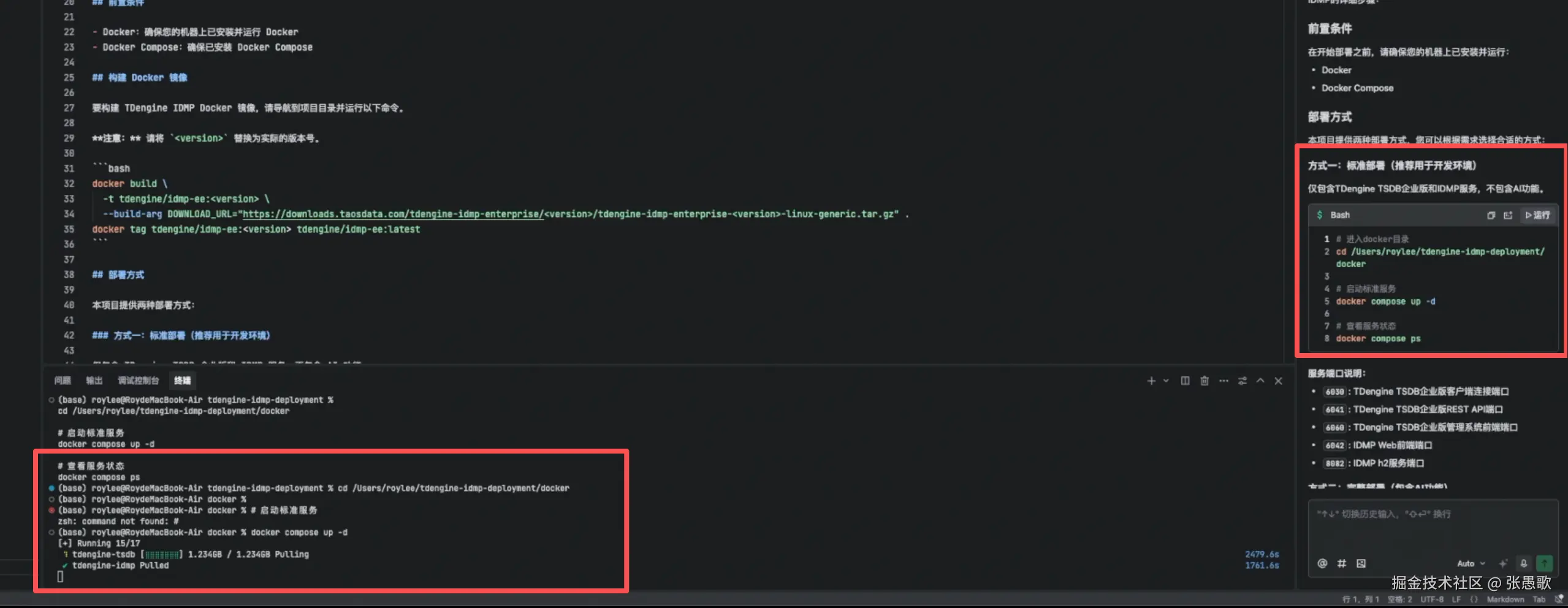Image resolution: width=1568 pixels, height=608 pixels.
Task: Click the '[+] Running 15/17' terminal line
Action: tap(99, 544)
